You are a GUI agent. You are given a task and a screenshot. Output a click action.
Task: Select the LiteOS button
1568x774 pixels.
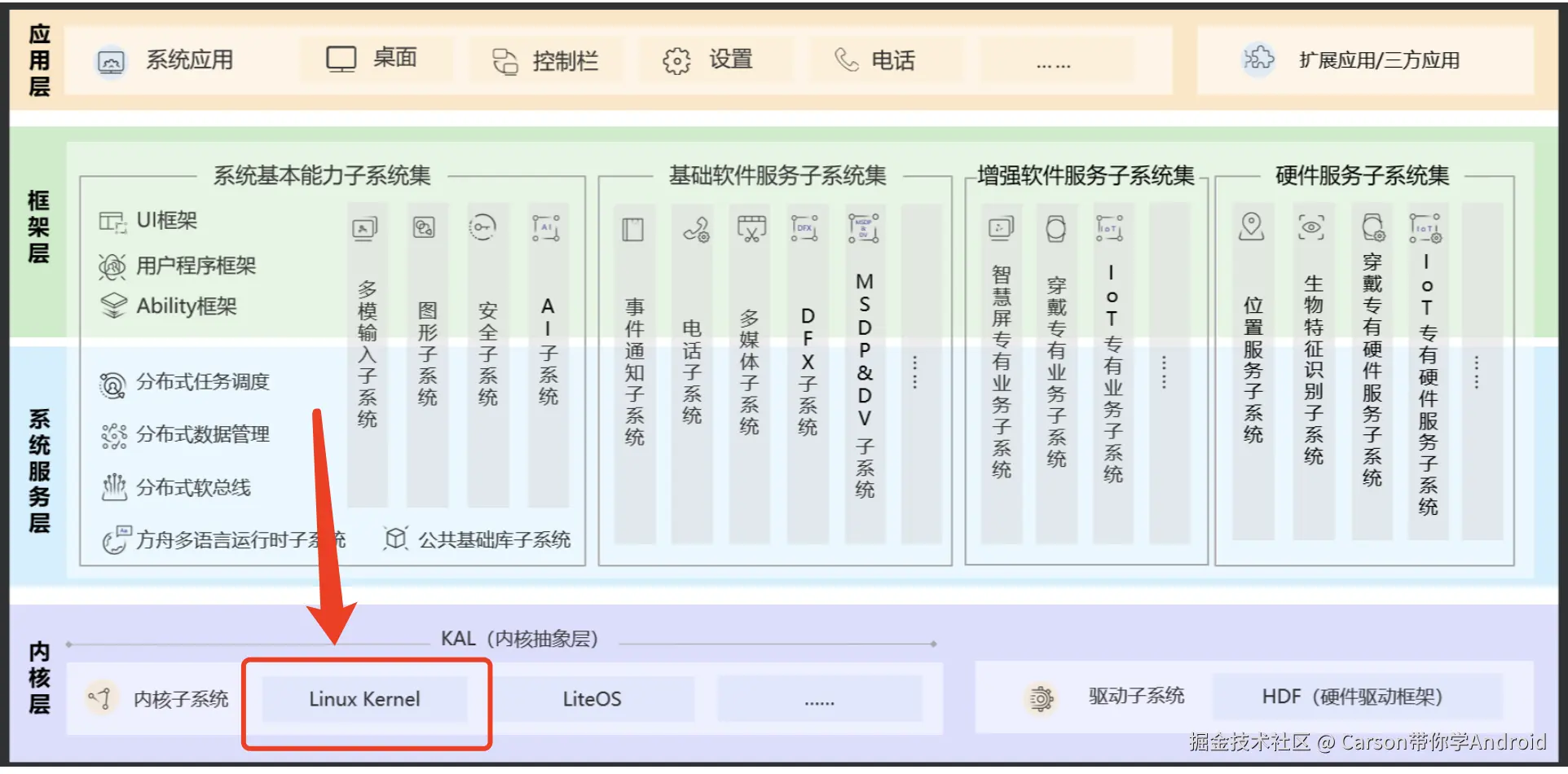(x=592, y=698)
